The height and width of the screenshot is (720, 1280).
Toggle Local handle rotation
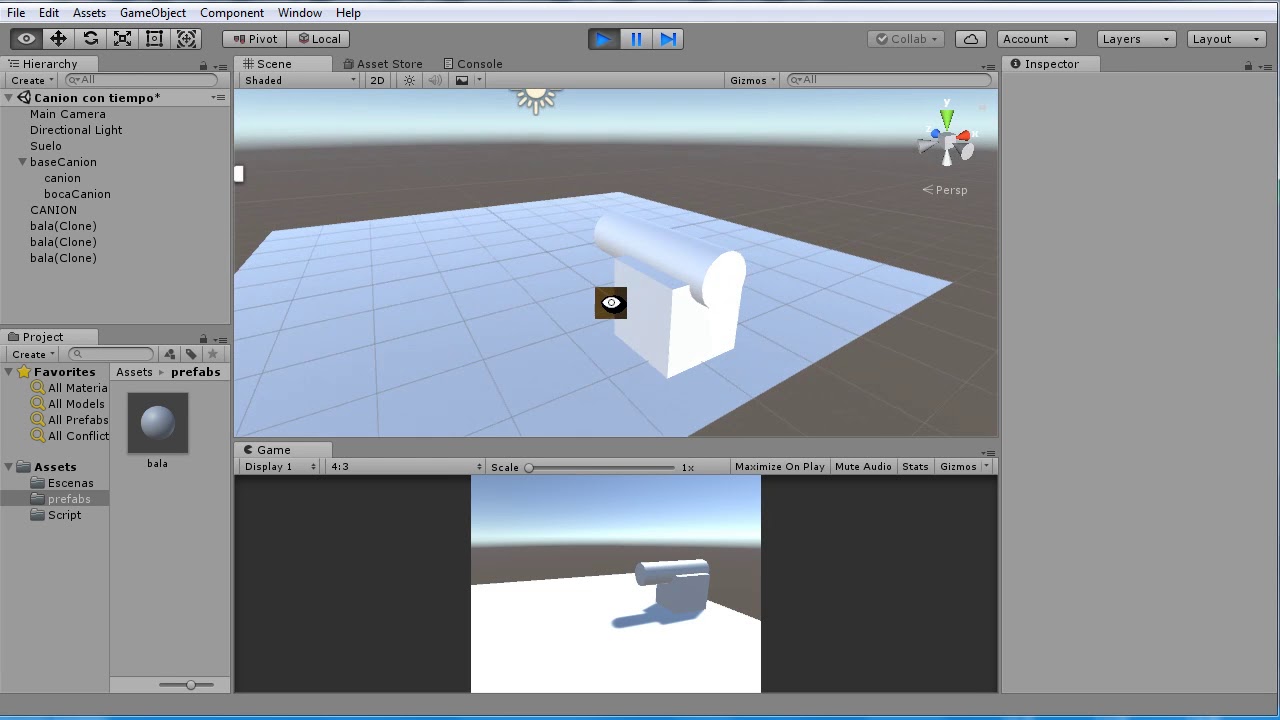tap(318, 39)
